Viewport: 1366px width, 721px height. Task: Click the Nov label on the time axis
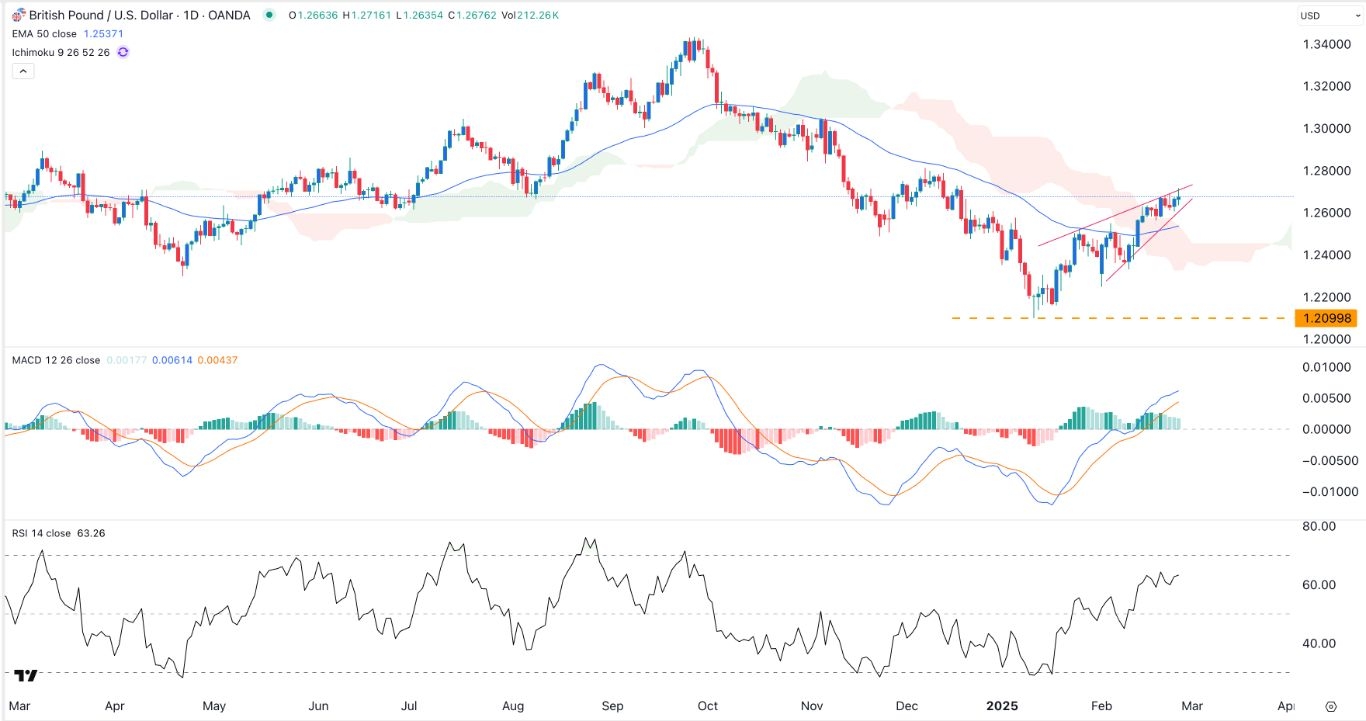click(x=810, y=706)
